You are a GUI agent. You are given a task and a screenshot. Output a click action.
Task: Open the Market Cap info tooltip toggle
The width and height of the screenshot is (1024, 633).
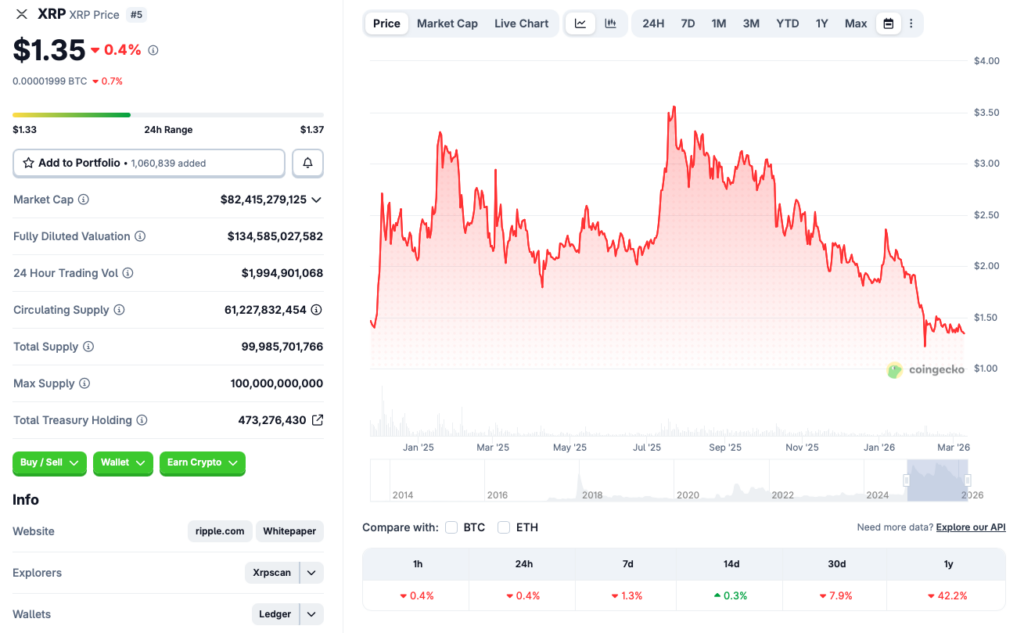tap(82, 199)
